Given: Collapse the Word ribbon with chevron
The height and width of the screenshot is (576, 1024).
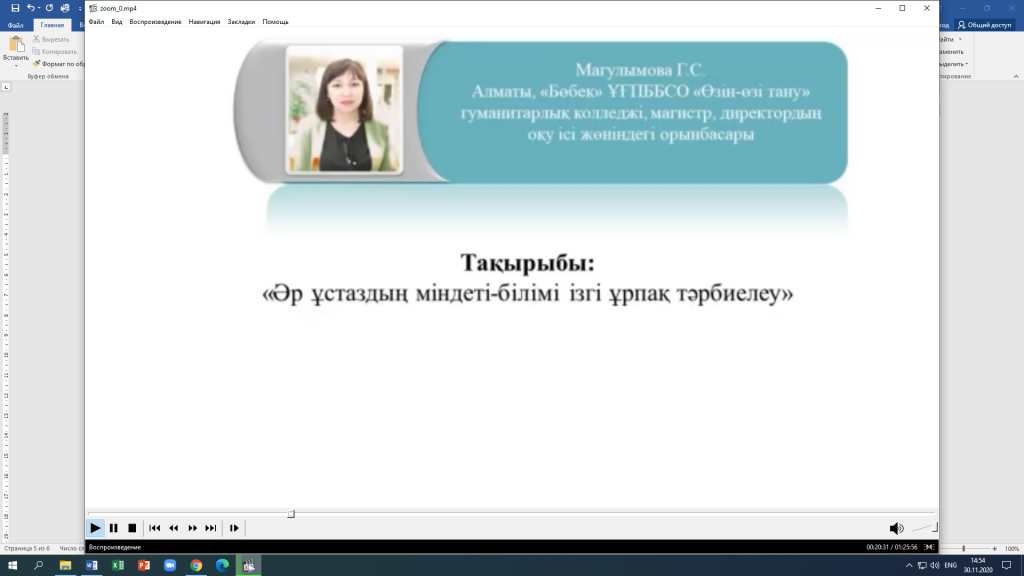Looking at the screenshot, I should 1015,76.
